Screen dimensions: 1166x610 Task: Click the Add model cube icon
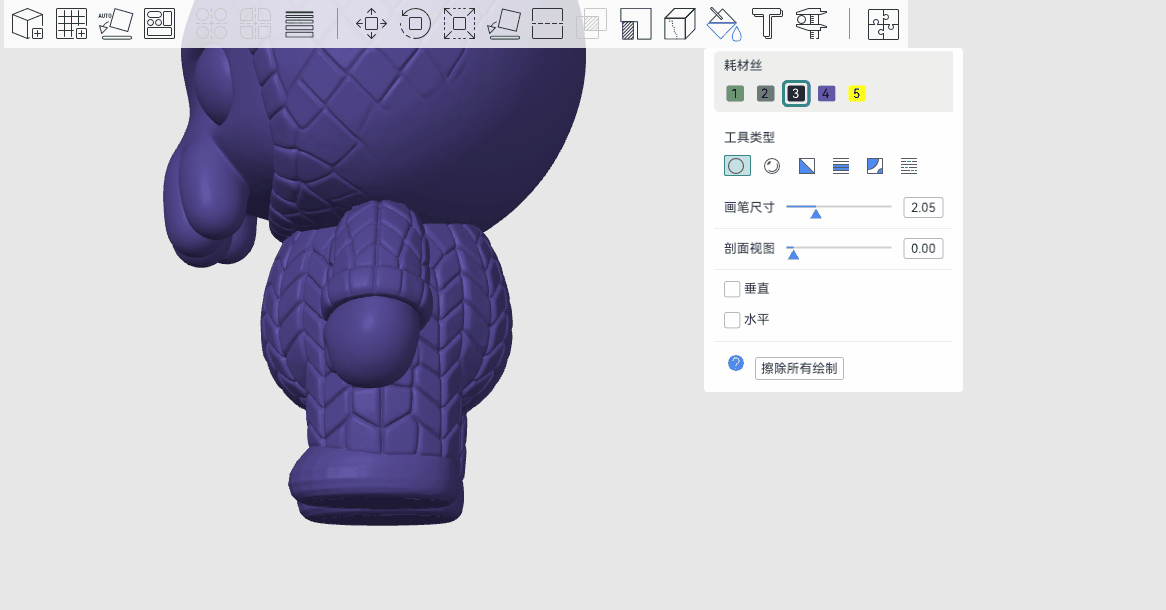coord(28,24)
